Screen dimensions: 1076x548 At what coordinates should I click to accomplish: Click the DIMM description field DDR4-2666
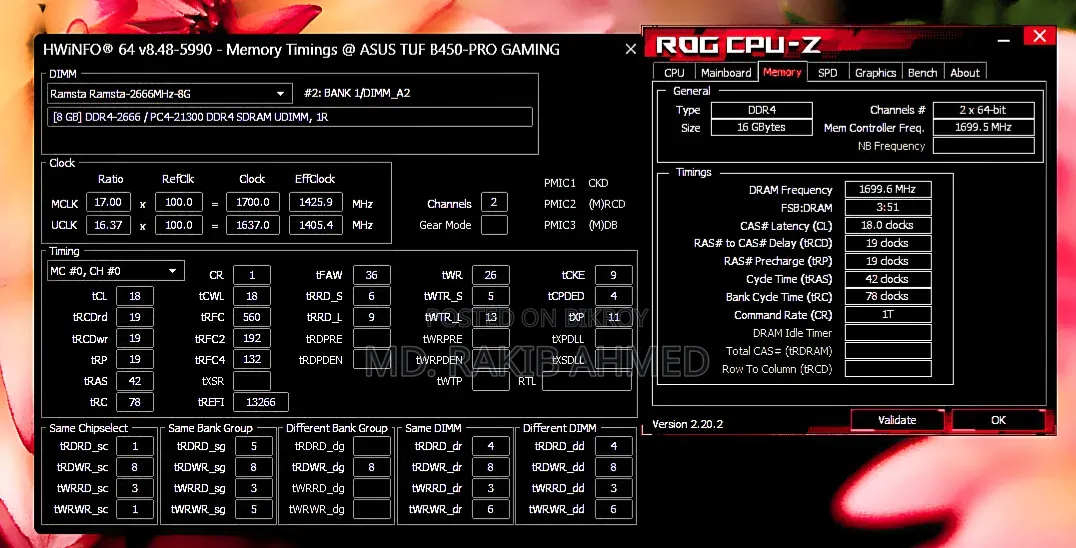(x=290, y=117)
